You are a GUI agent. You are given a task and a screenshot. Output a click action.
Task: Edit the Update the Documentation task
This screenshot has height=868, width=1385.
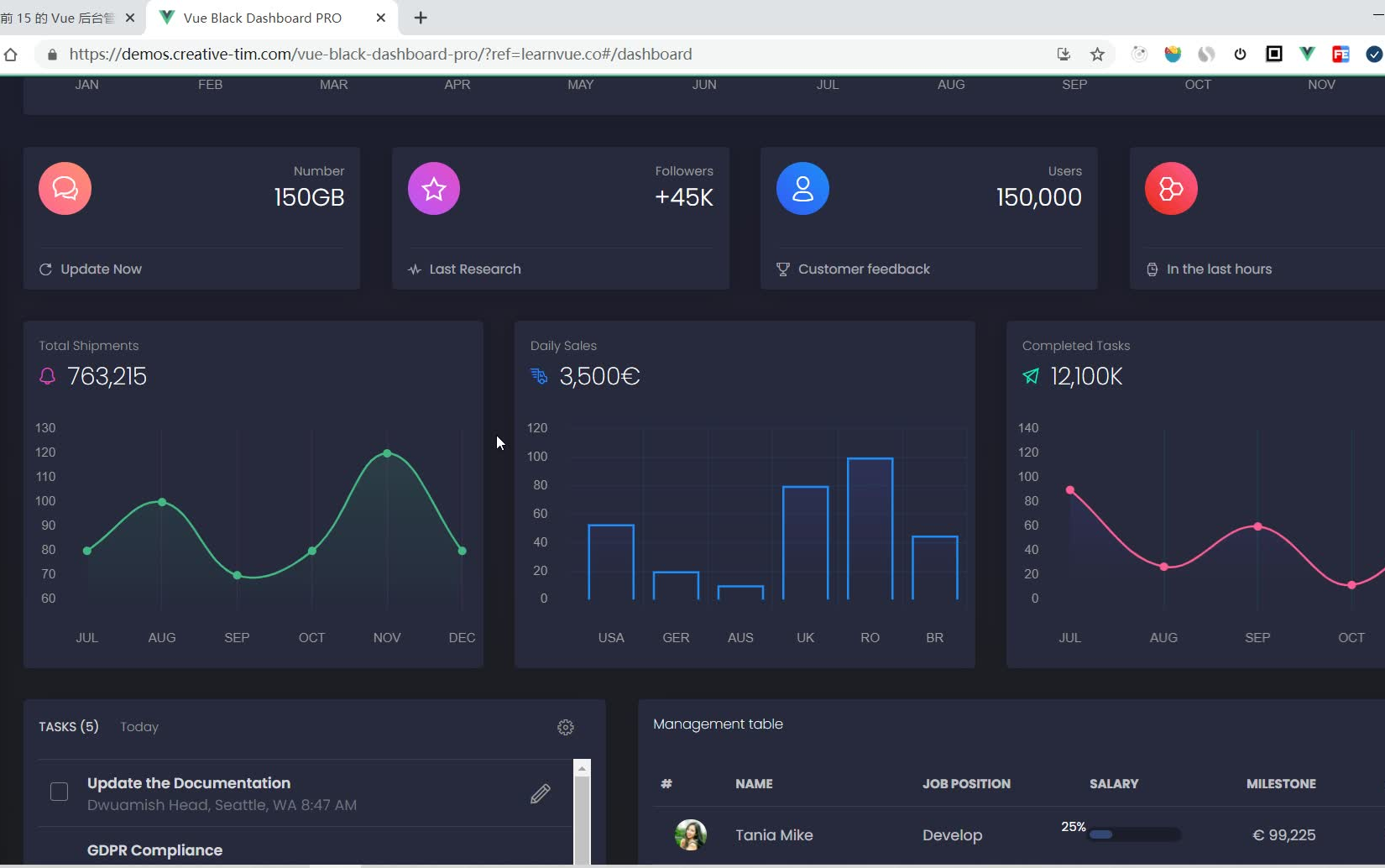click(x=541, y=793)
